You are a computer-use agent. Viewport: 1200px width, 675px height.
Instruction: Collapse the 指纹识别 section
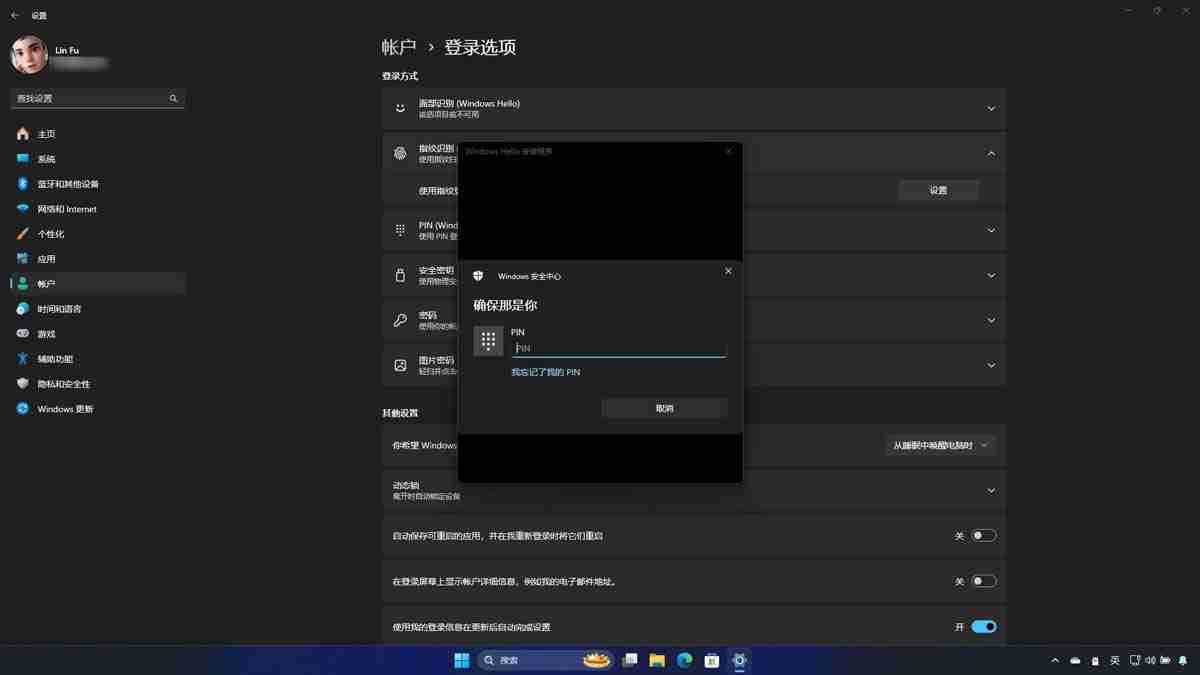point(990,153)
